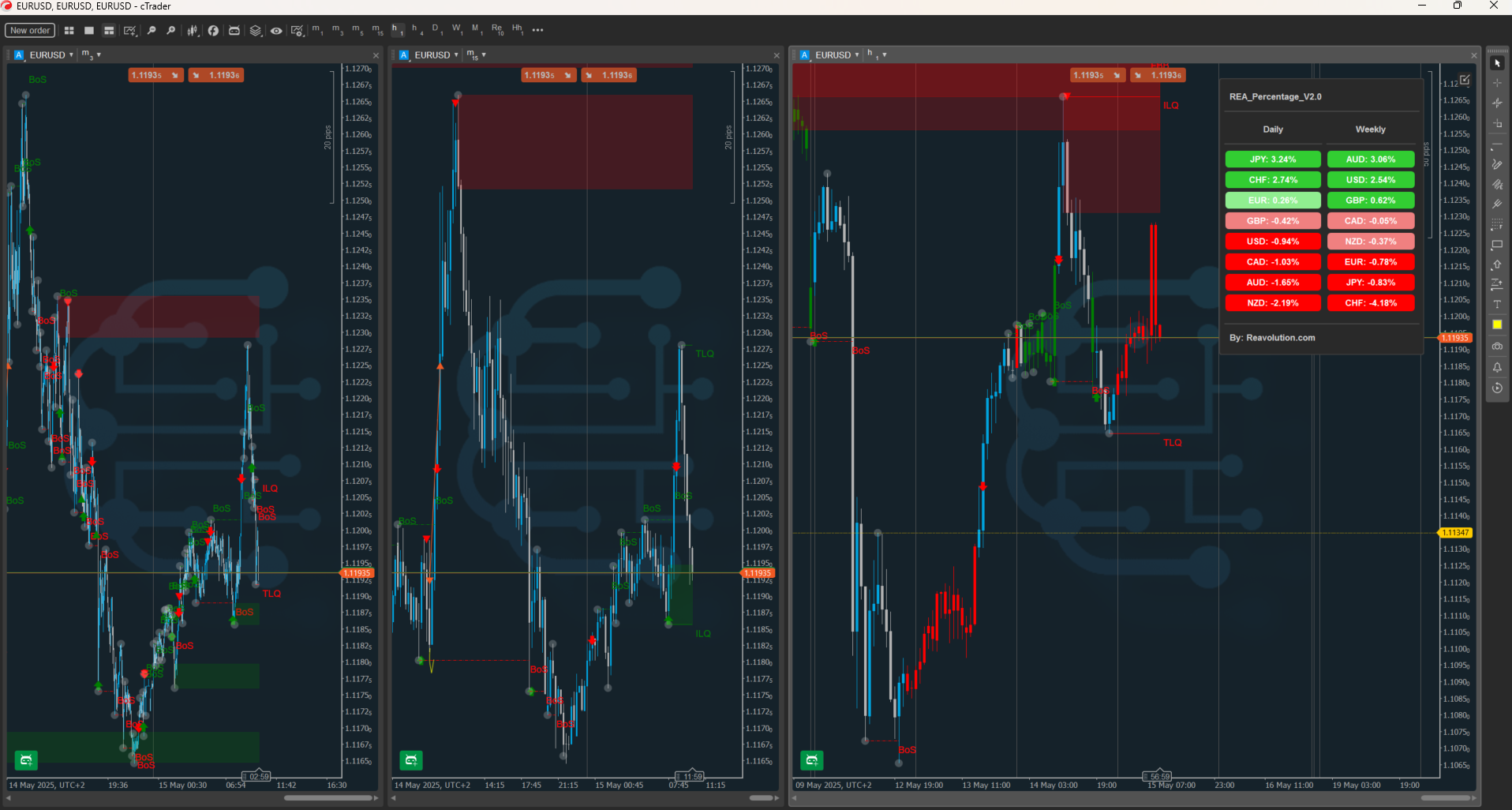Click the green robot button in first chart
Viewport: 1512px width, 810px height.
(26, 759)
